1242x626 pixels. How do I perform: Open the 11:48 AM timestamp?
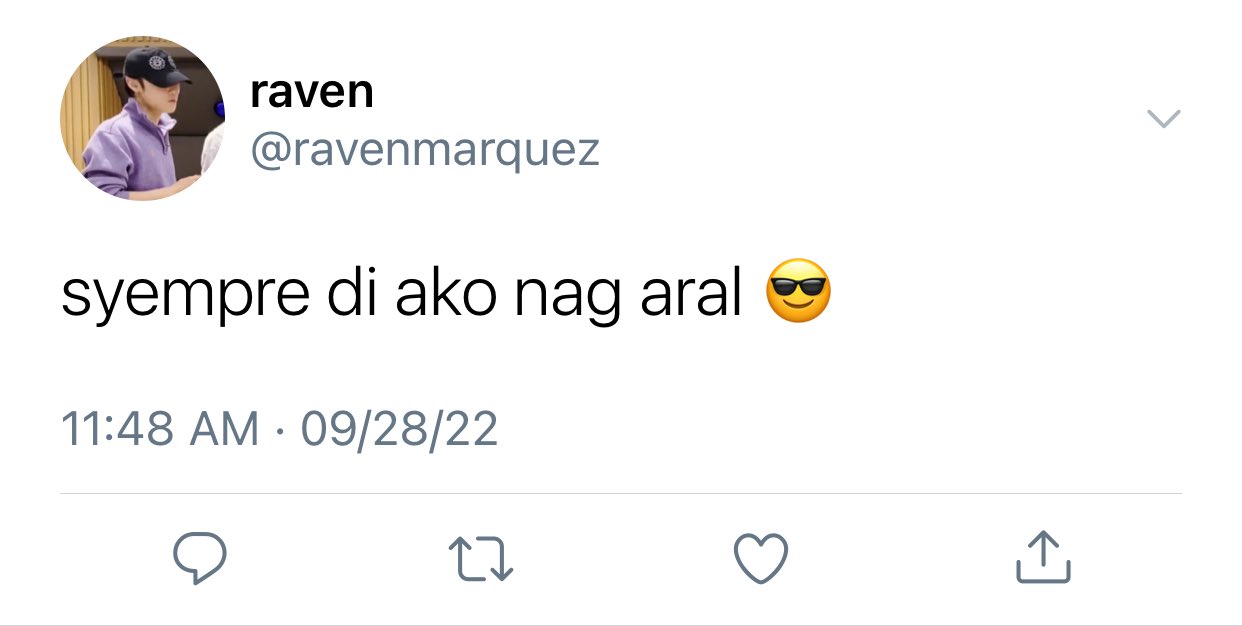[x=160, y=430]
